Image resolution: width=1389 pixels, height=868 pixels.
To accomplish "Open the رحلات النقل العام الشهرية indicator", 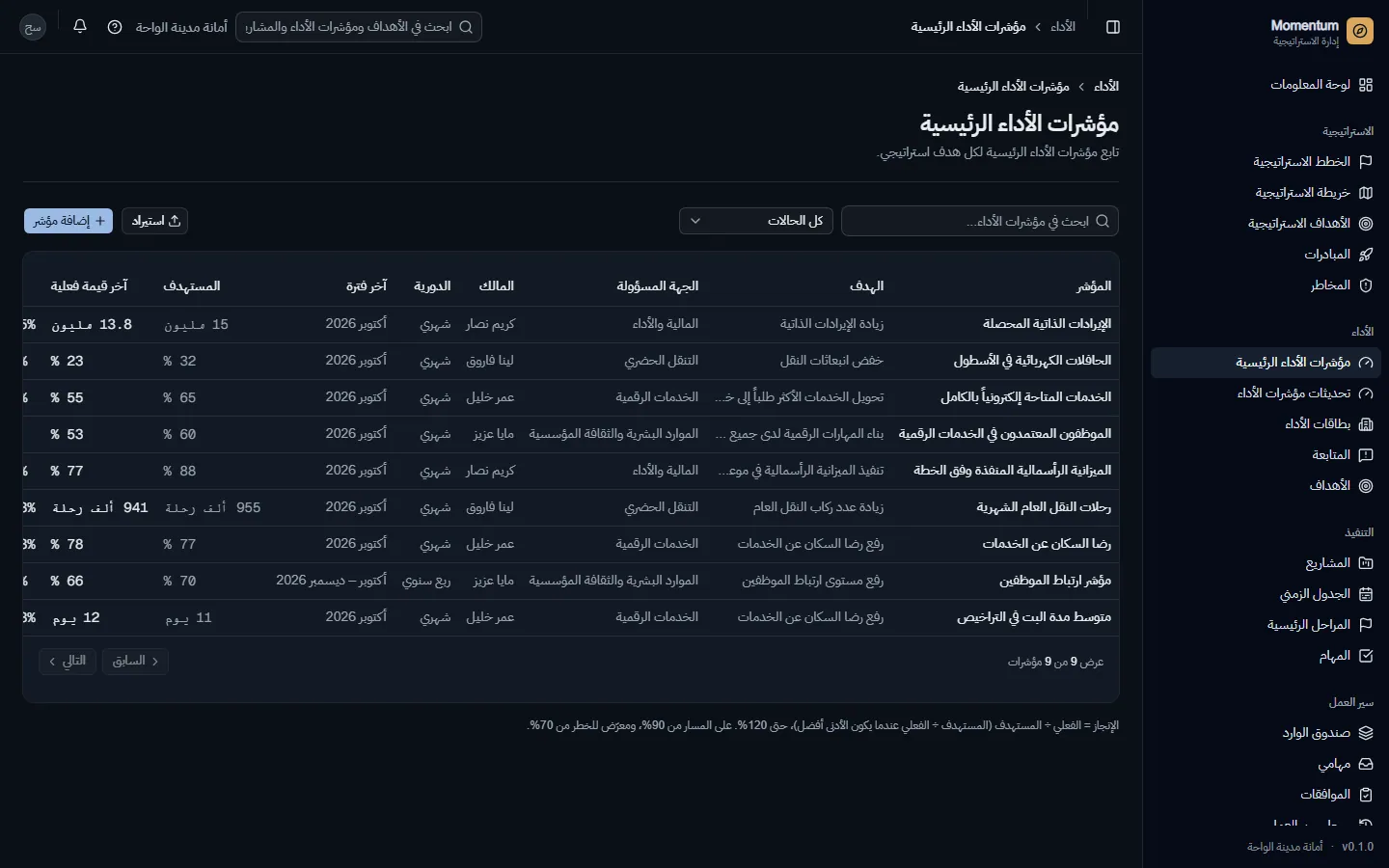I will [1044, 507].
